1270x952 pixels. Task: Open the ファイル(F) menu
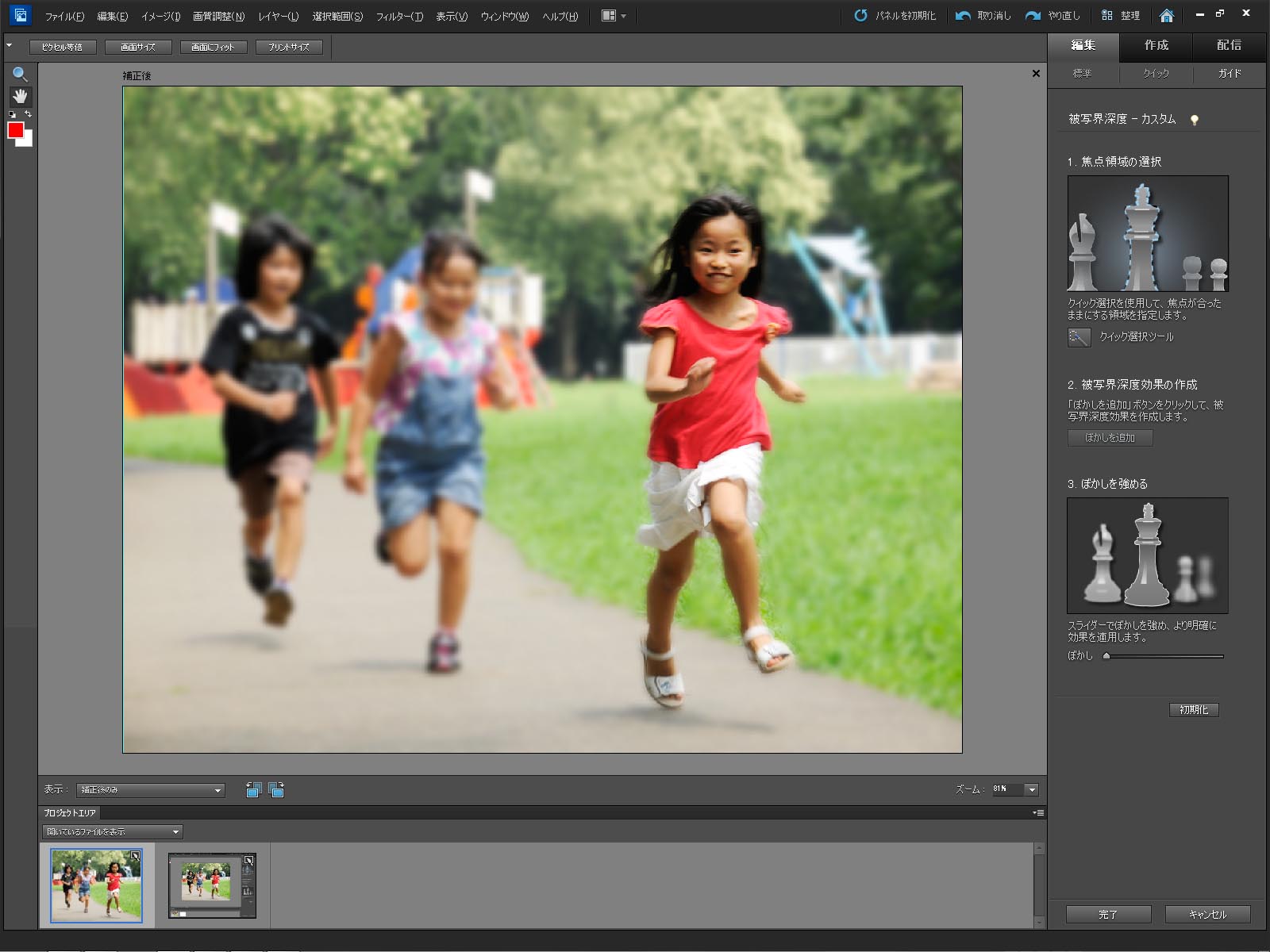coord(64,16)
